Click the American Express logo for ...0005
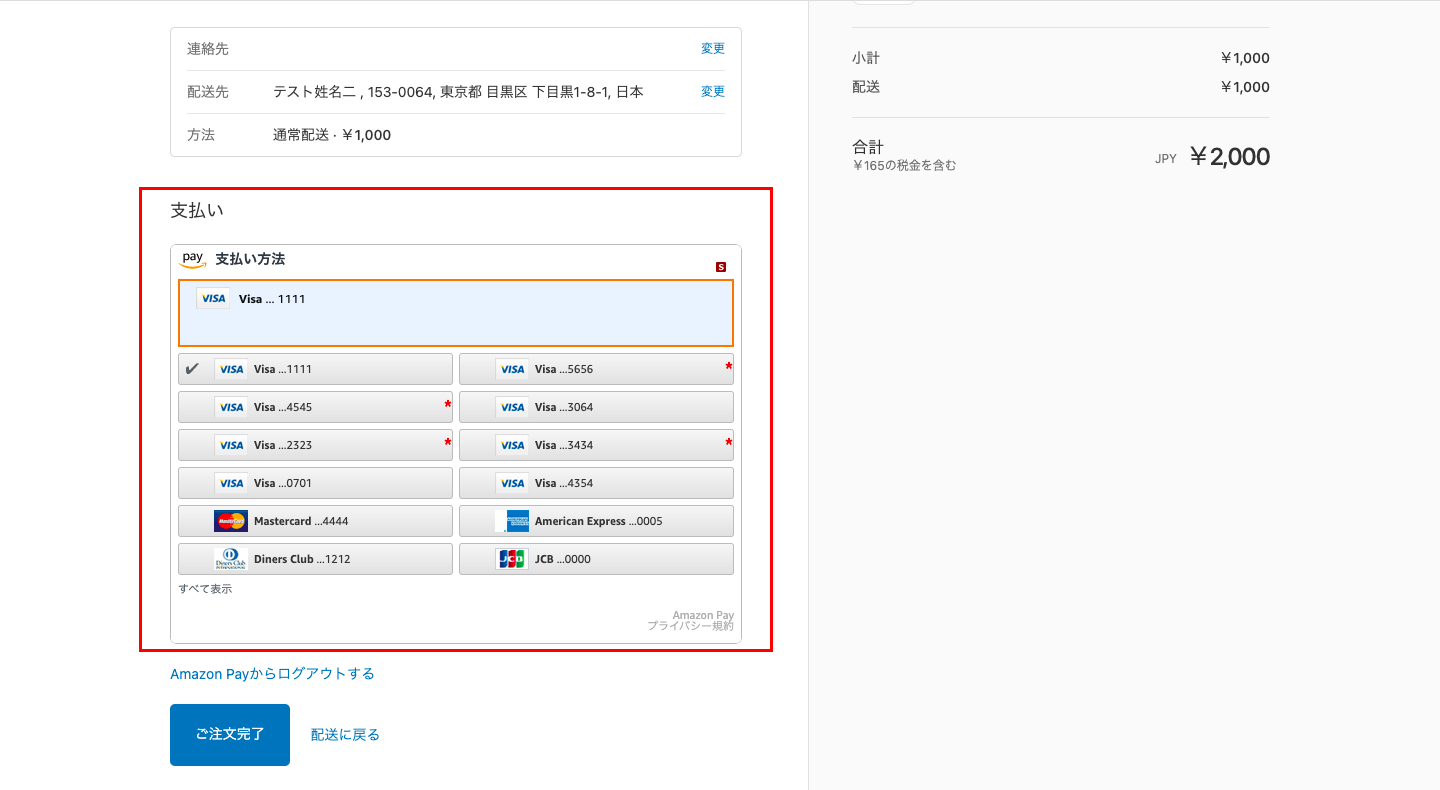 (x=512, y=521)
